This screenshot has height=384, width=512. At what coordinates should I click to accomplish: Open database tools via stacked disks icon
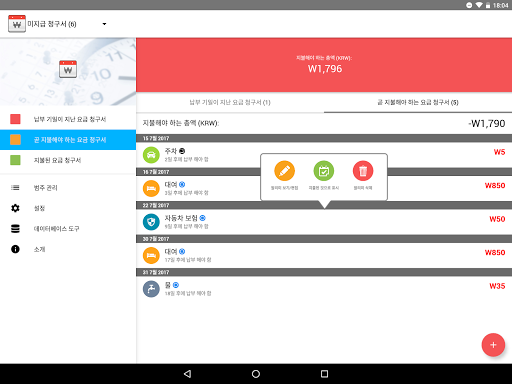click(15, 229)
